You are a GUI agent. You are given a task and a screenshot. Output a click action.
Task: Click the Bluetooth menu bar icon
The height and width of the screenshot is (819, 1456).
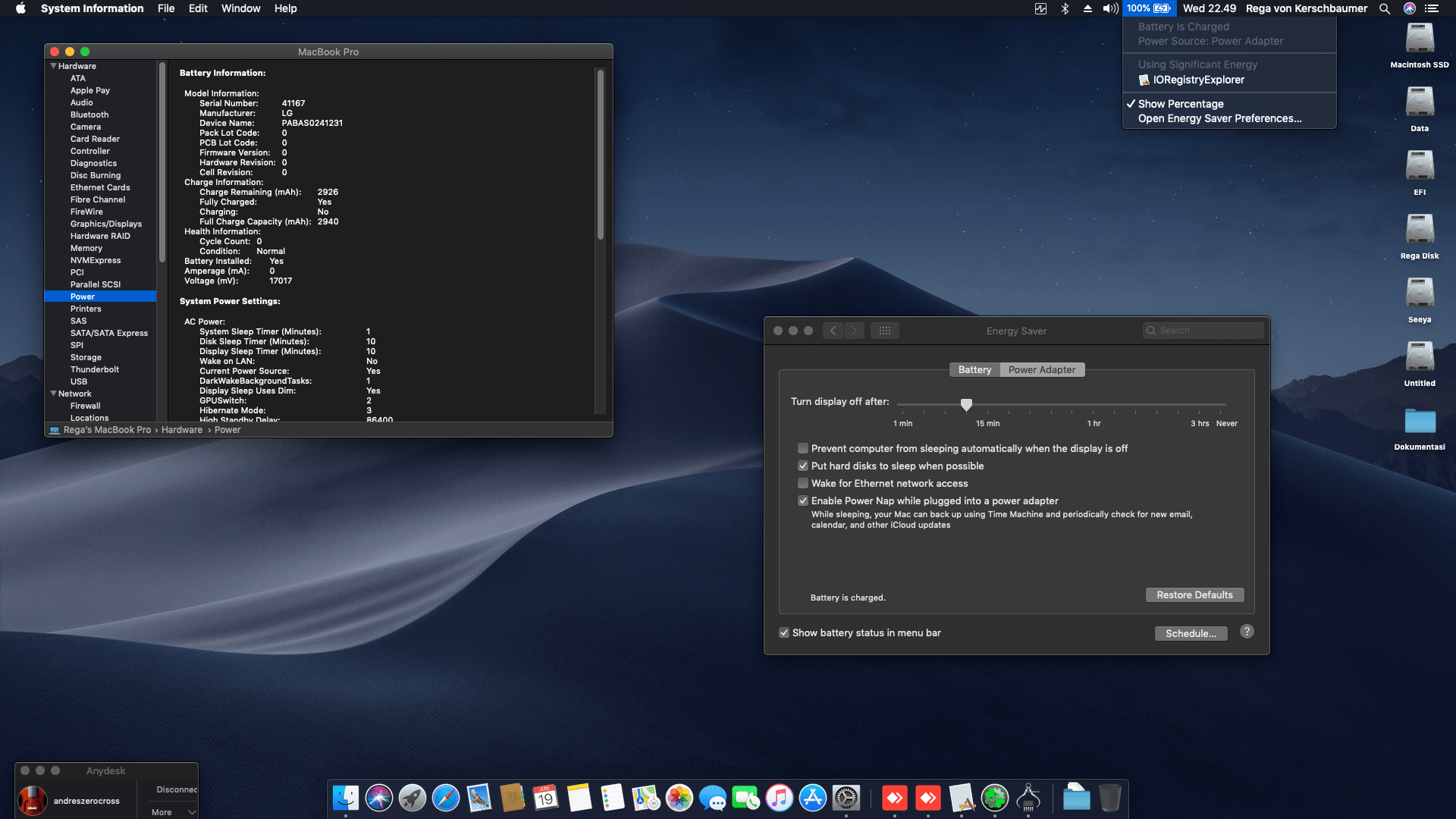tap(1065, 8)
